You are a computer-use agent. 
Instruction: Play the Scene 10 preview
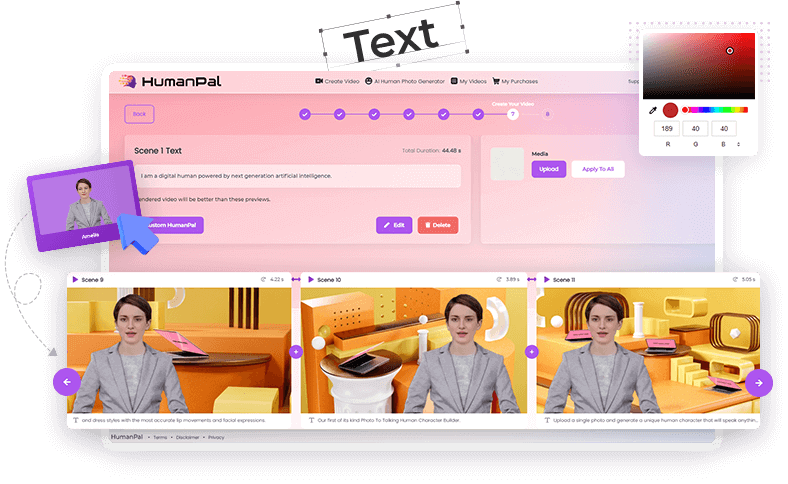click(x=310, y=279)
